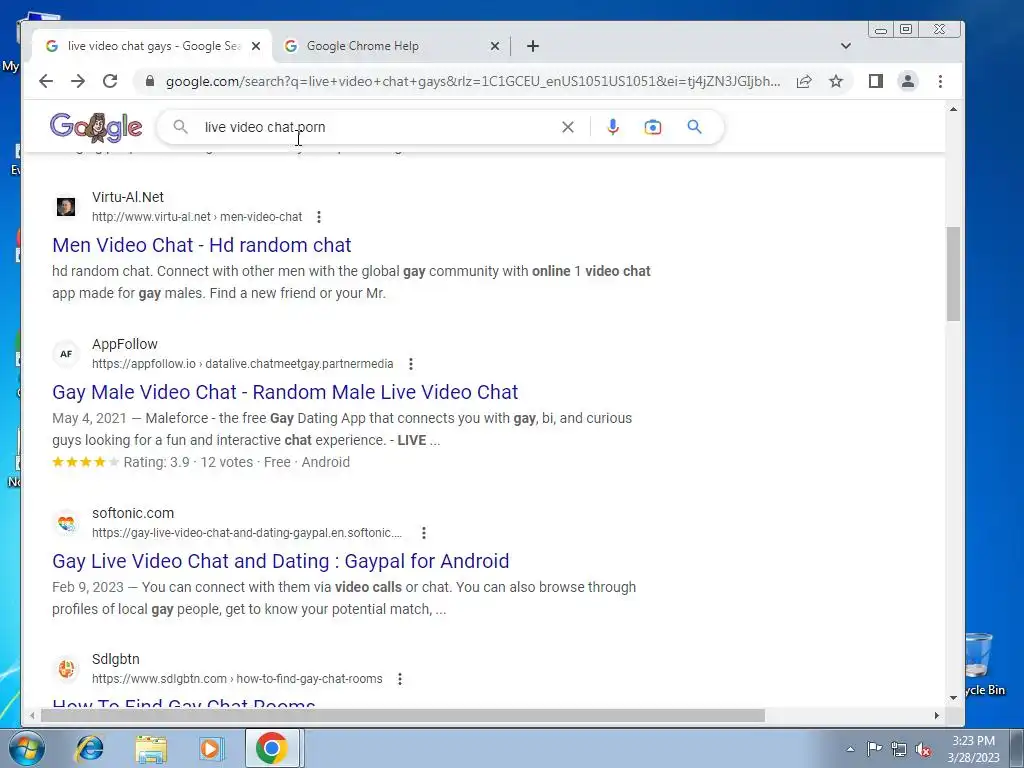Focus the Chrome address bar URL
This screenshot has width=1024, height=768.
tap(473, 81)
